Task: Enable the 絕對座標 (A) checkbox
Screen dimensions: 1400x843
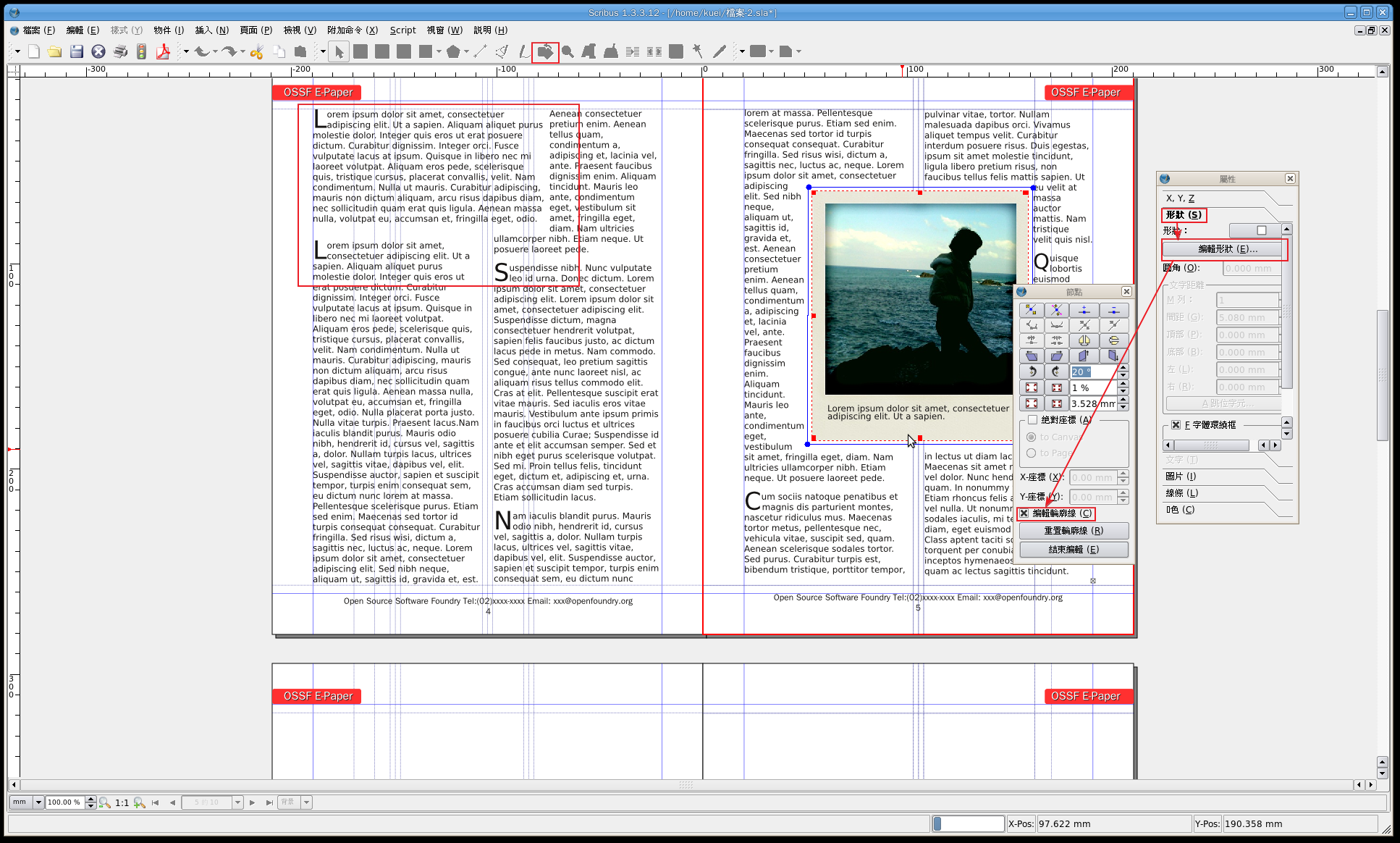Action: click(x=1032, y=420)
